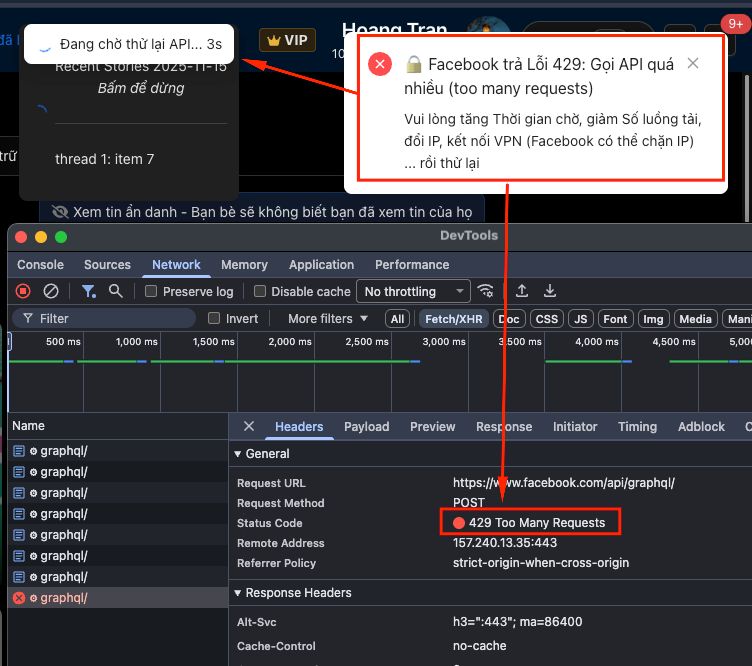This screenshot has height=666, width=752.
Task: Enable the Disable cache checkbox
Action: pos(259,291)
